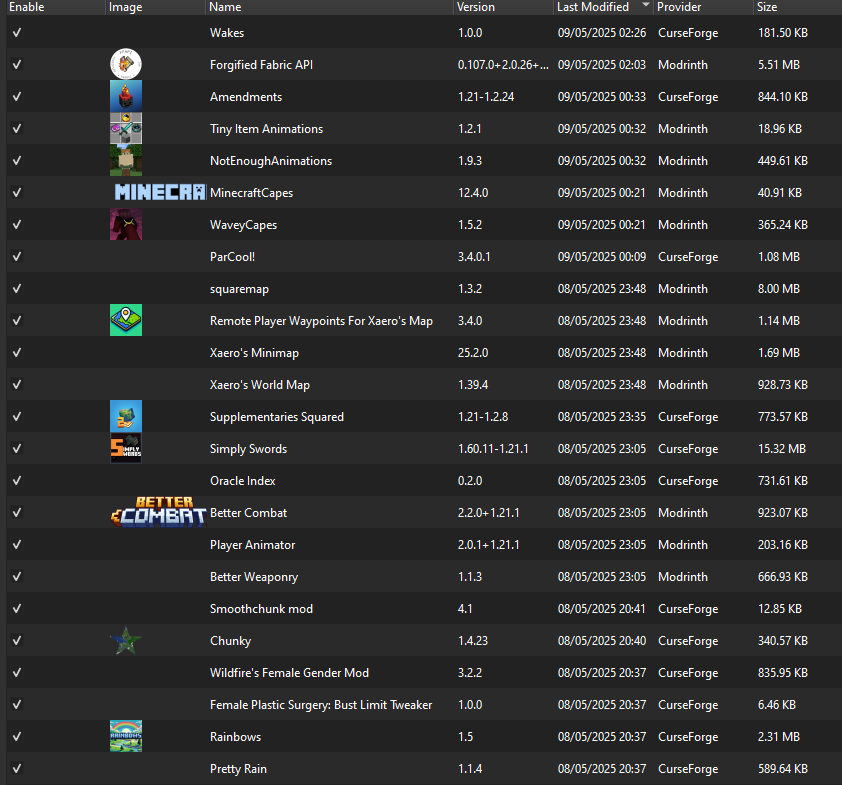The width and height of the screenshot is (842, 785).
Task: Select the WaveyCapes mod name
Action: [x=244, y=225]
